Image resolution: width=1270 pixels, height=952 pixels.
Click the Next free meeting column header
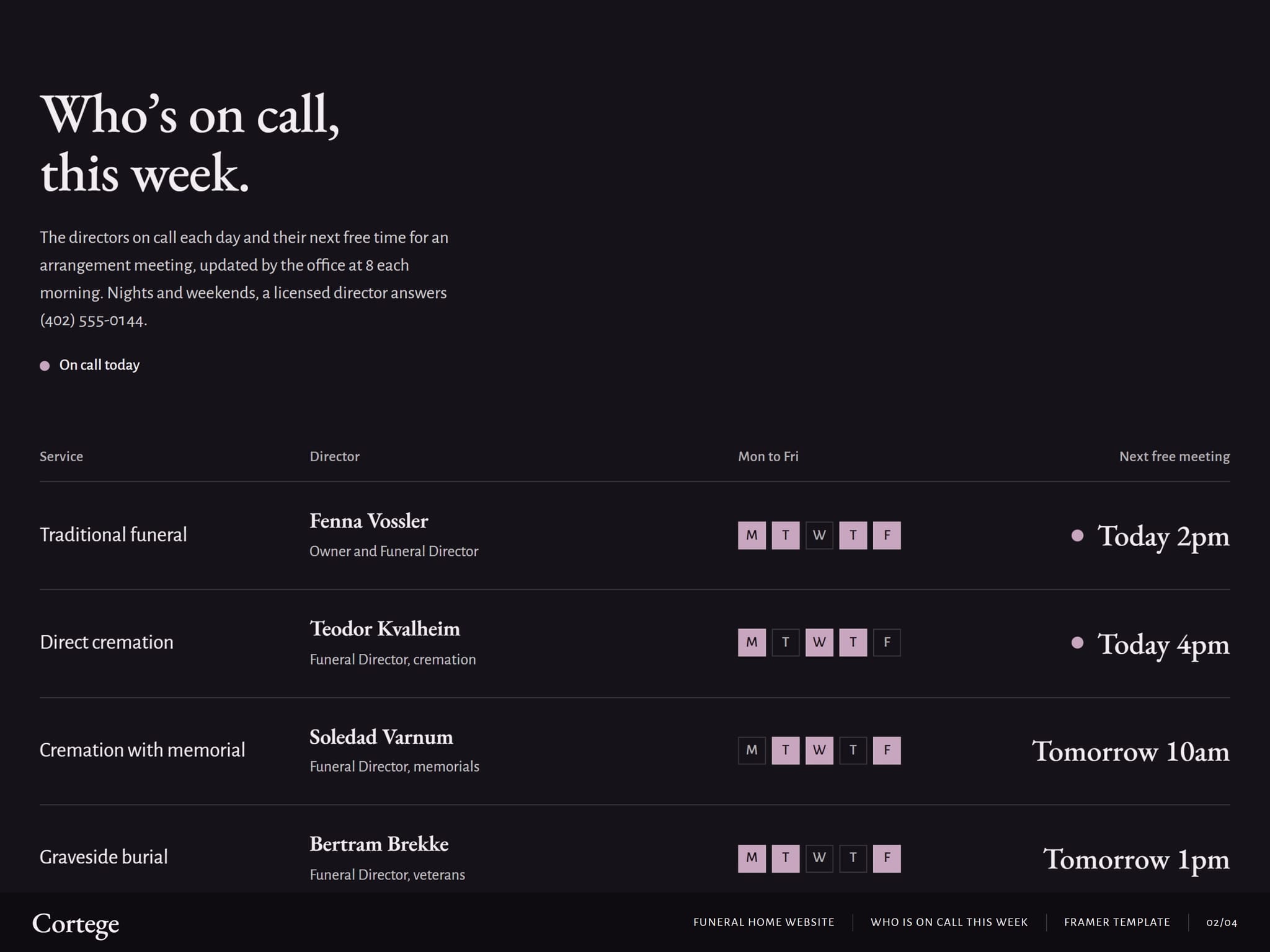1175,457
